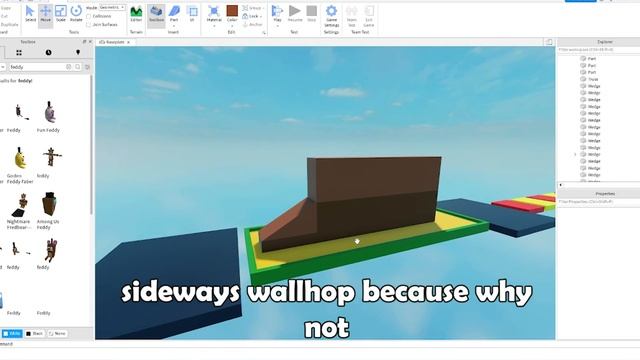Open the Mode Geometric dropdown
This screenshot has width=640, height=360.
(112, 8)
